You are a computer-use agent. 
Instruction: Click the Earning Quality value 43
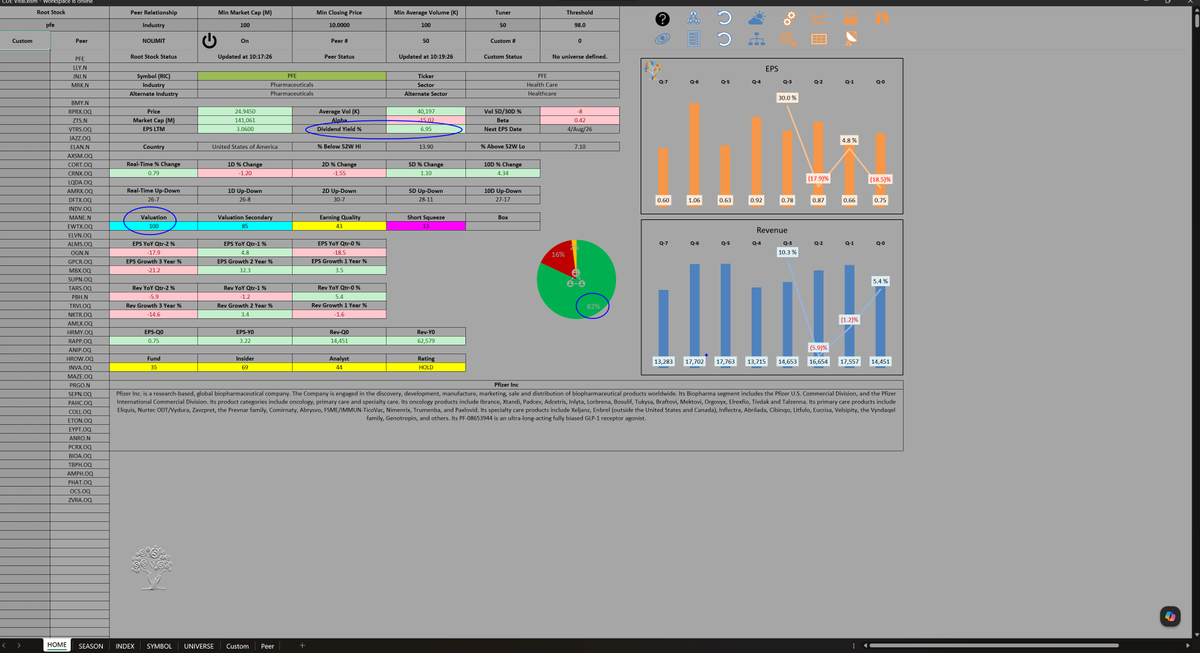339,226
